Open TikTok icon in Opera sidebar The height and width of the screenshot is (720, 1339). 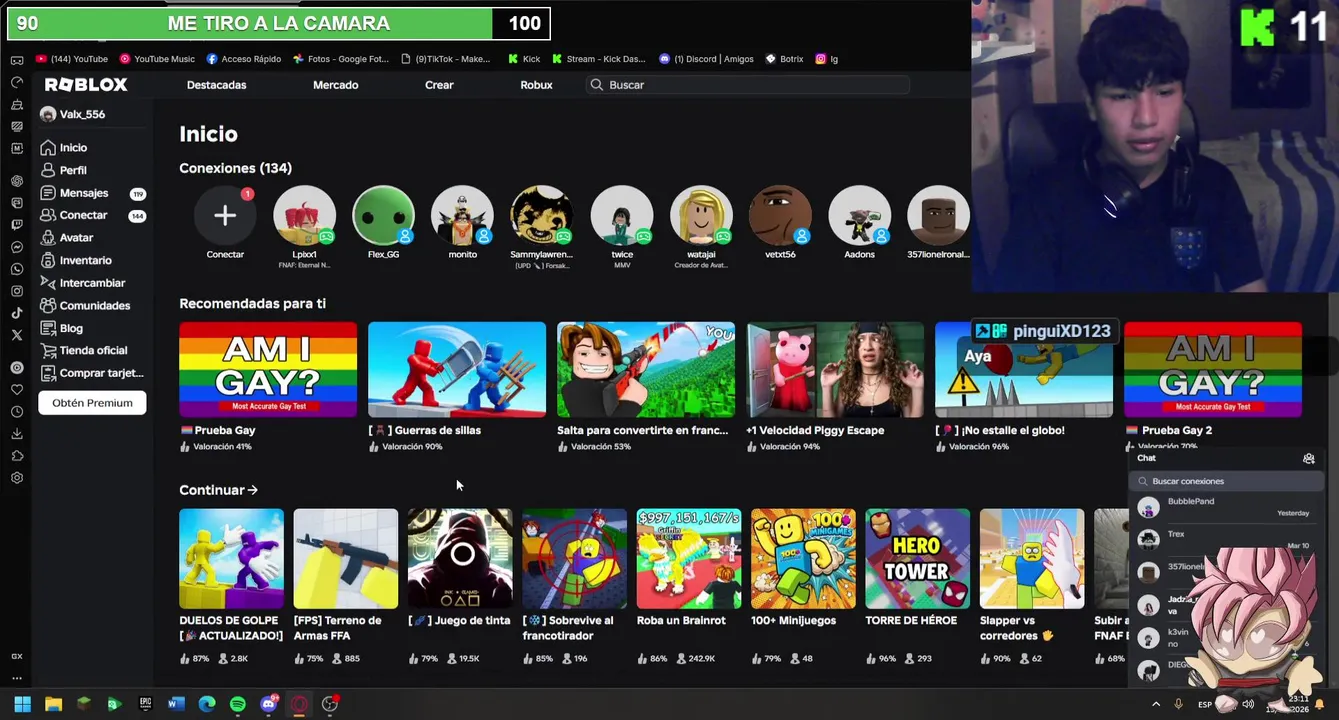[17, 313]
